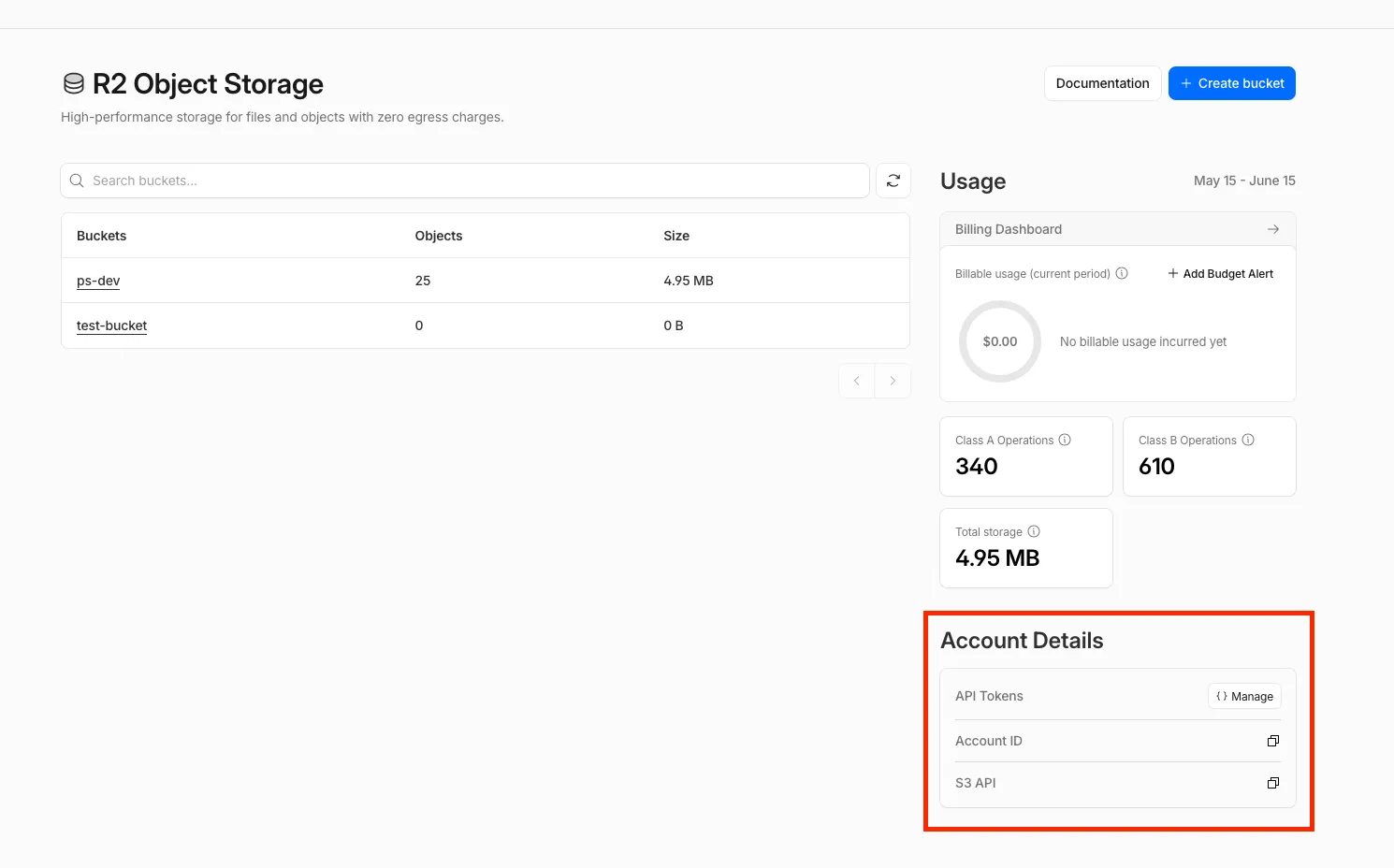This screenshot has width=1394, height=868.
Task: Click the May 15 - June 15 date range
Action: click(x=1244, y=181)
